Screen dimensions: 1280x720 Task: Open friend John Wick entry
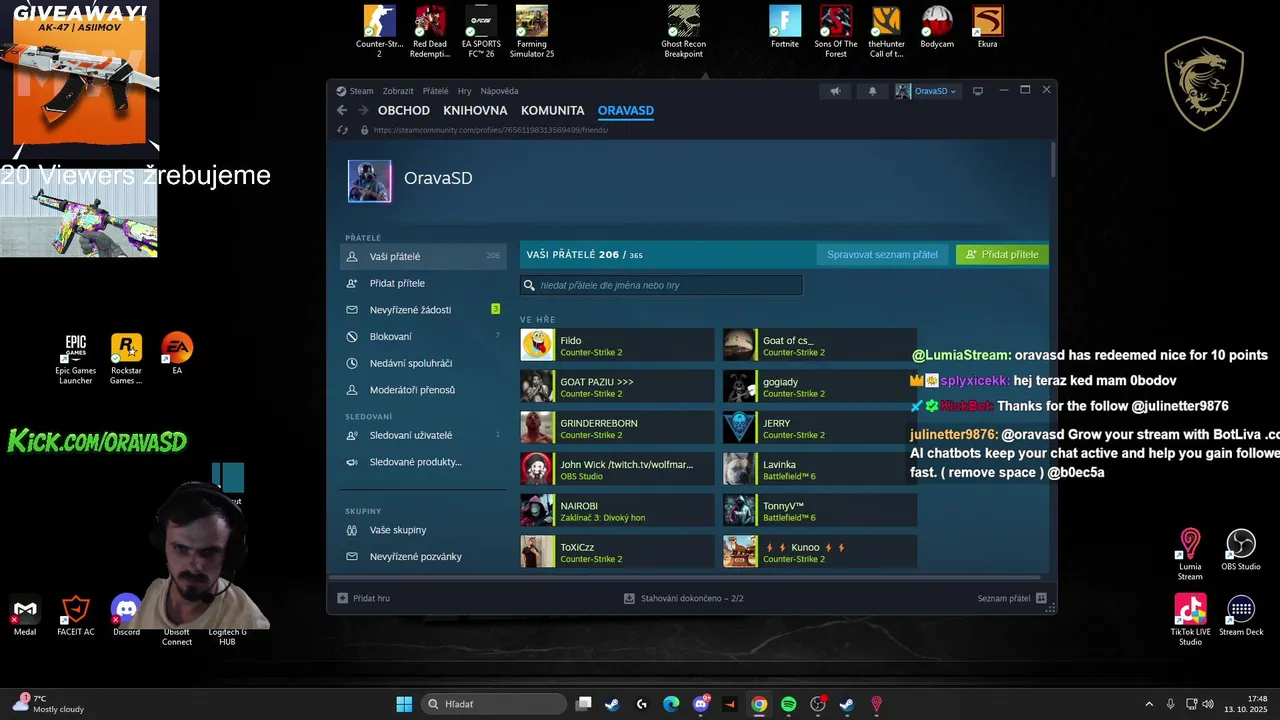(617, 469)
